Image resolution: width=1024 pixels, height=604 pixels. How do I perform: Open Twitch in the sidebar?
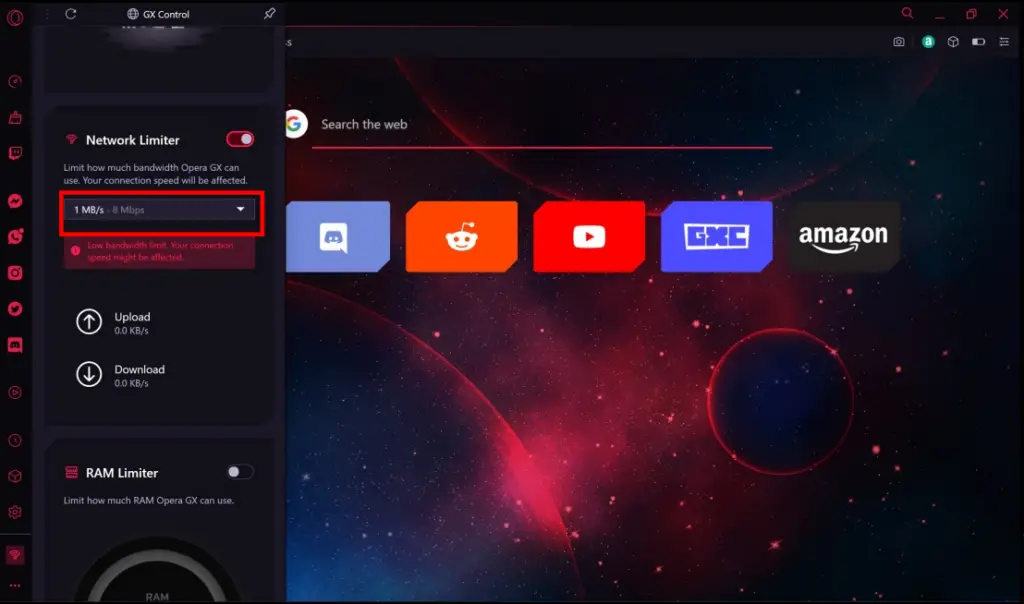click(15, 153)
